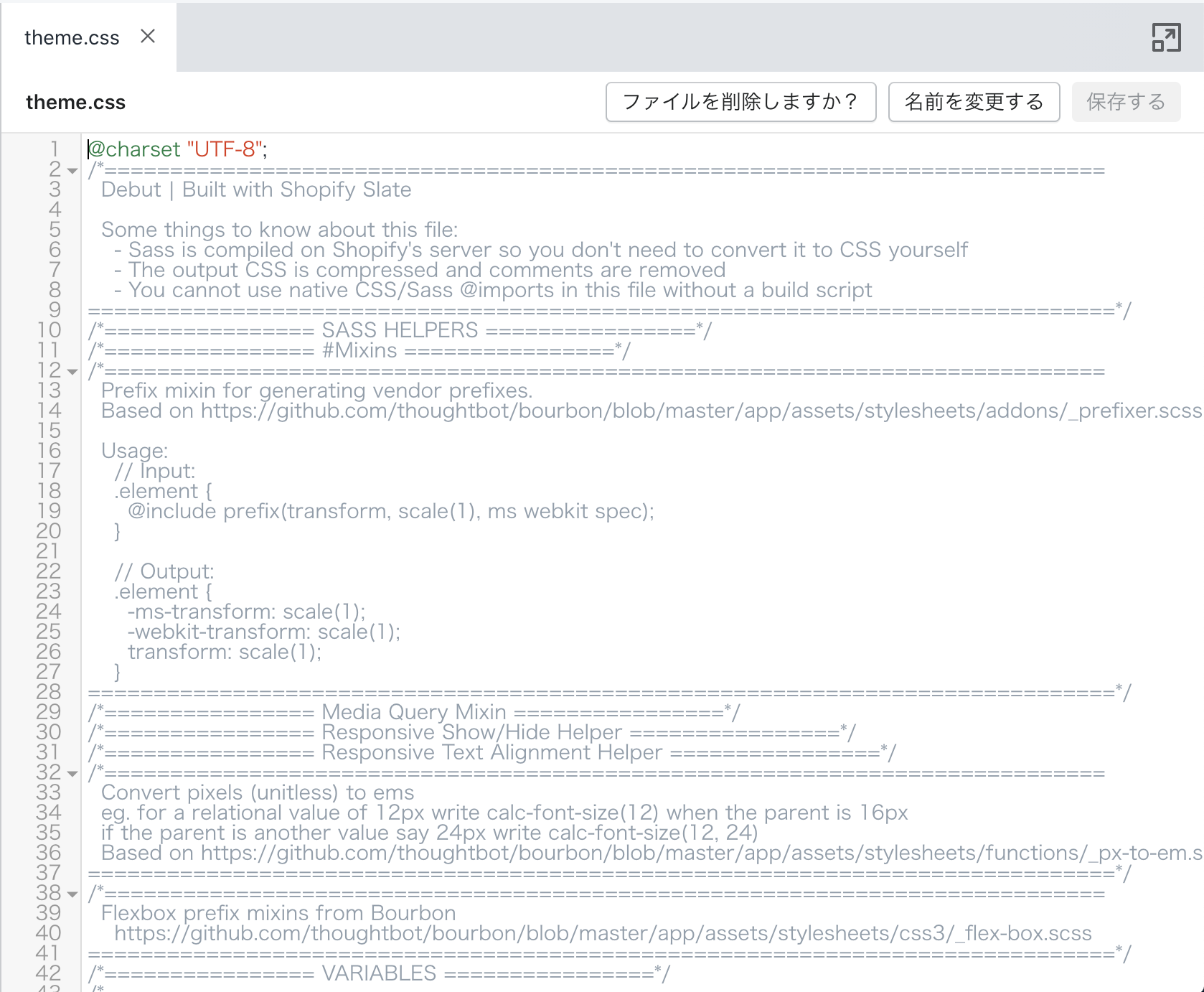1204x992 pixels.
Task: Click the ファイルを削除しますか？ button
Action: 740,102
